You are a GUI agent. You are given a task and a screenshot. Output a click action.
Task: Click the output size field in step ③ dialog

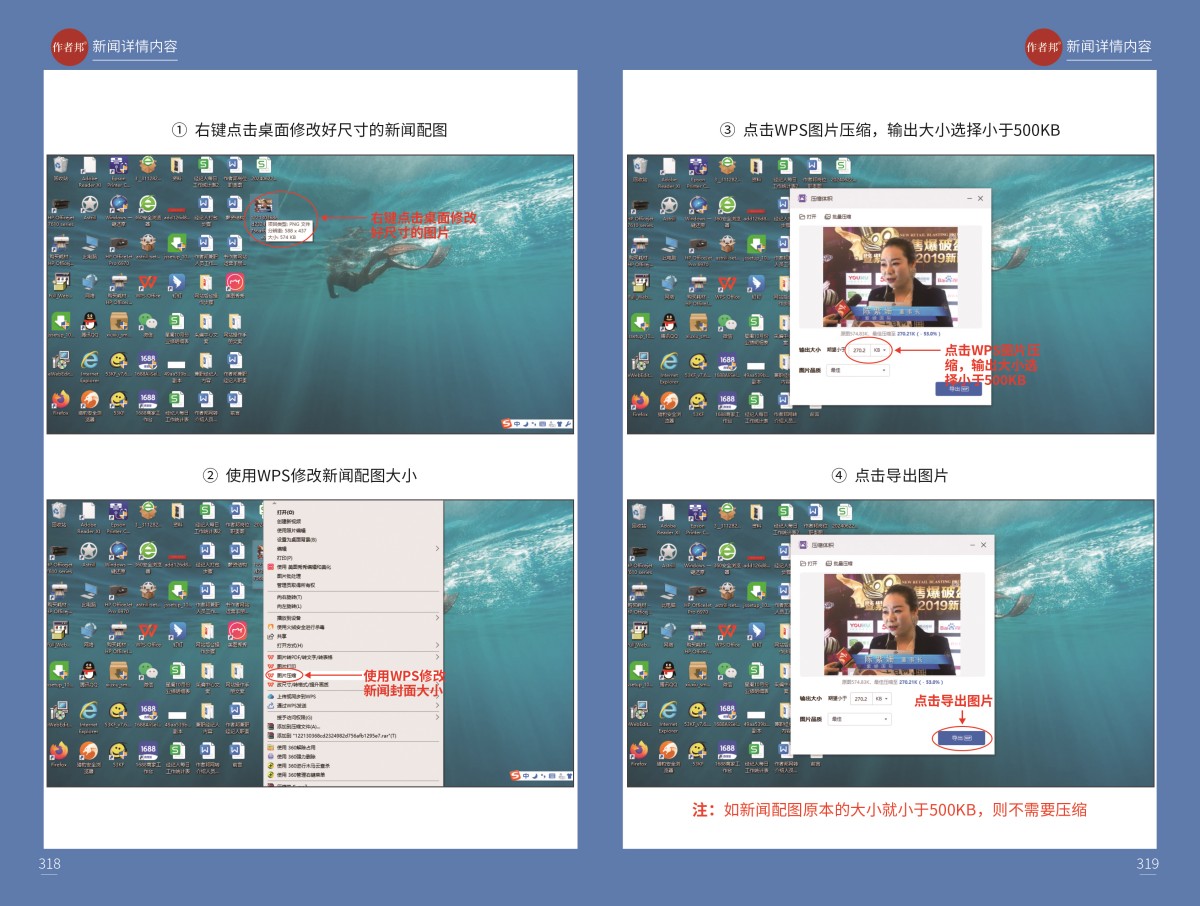[x=860, y=350]
